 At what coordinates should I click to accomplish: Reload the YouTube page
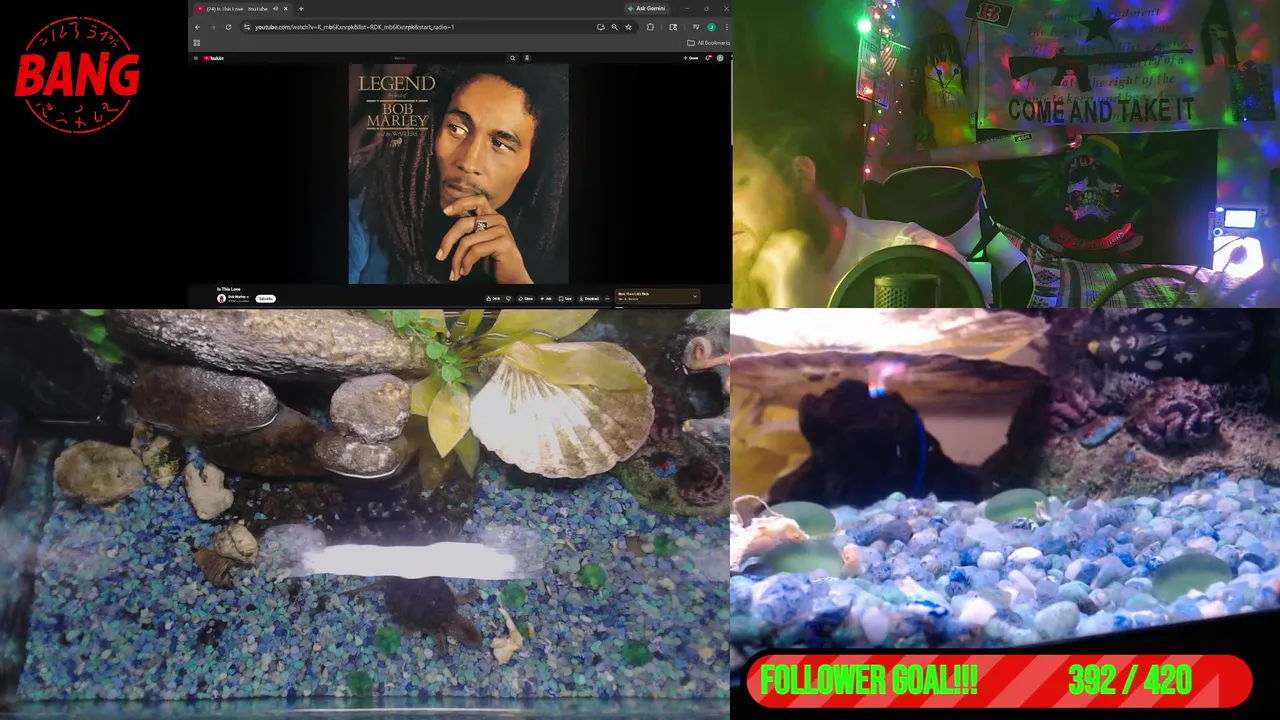228,27
